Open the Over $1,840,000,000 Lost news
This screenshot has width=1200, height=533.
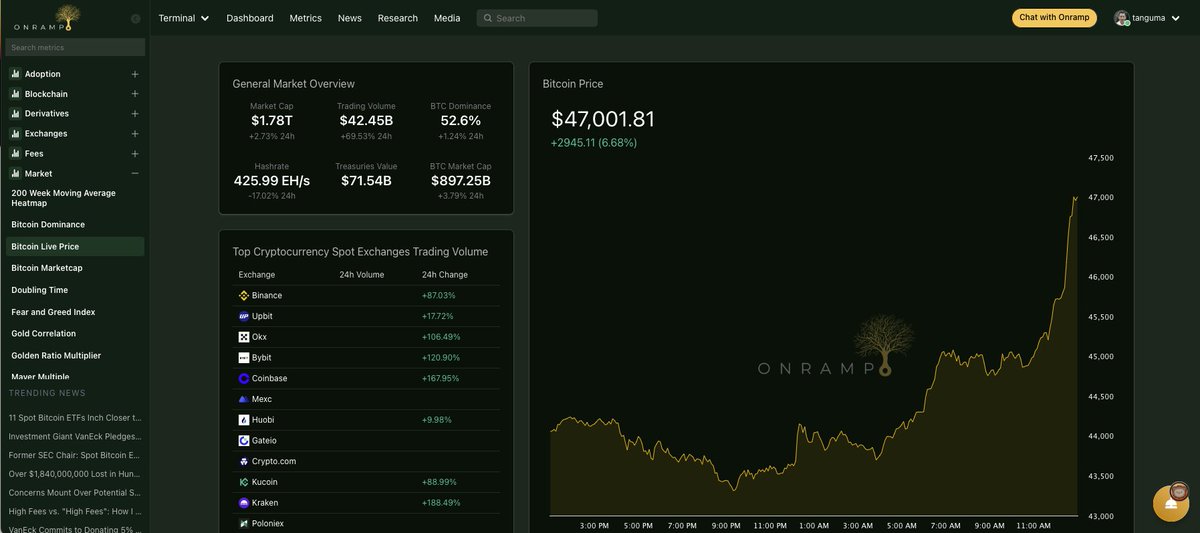point(75,474)
